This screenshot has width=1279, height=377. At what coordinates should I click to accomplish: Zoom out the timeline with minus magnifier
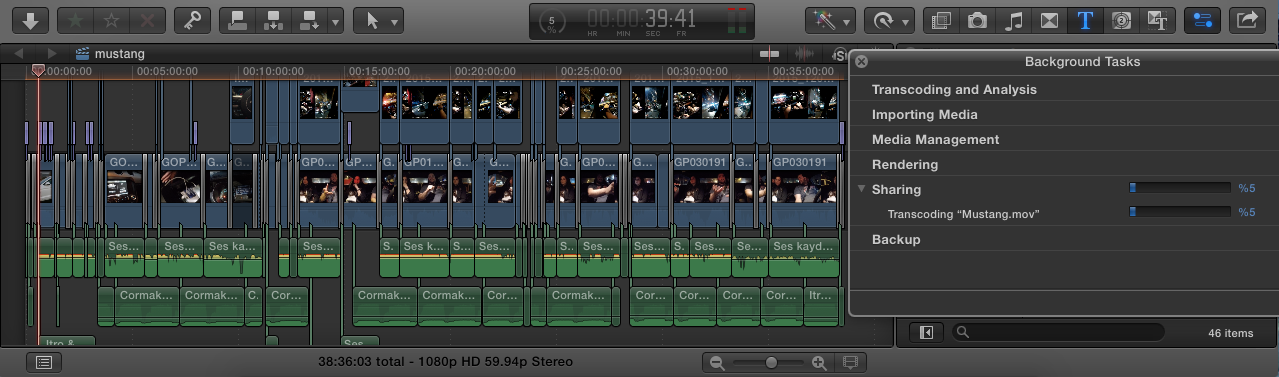point(717,362)
